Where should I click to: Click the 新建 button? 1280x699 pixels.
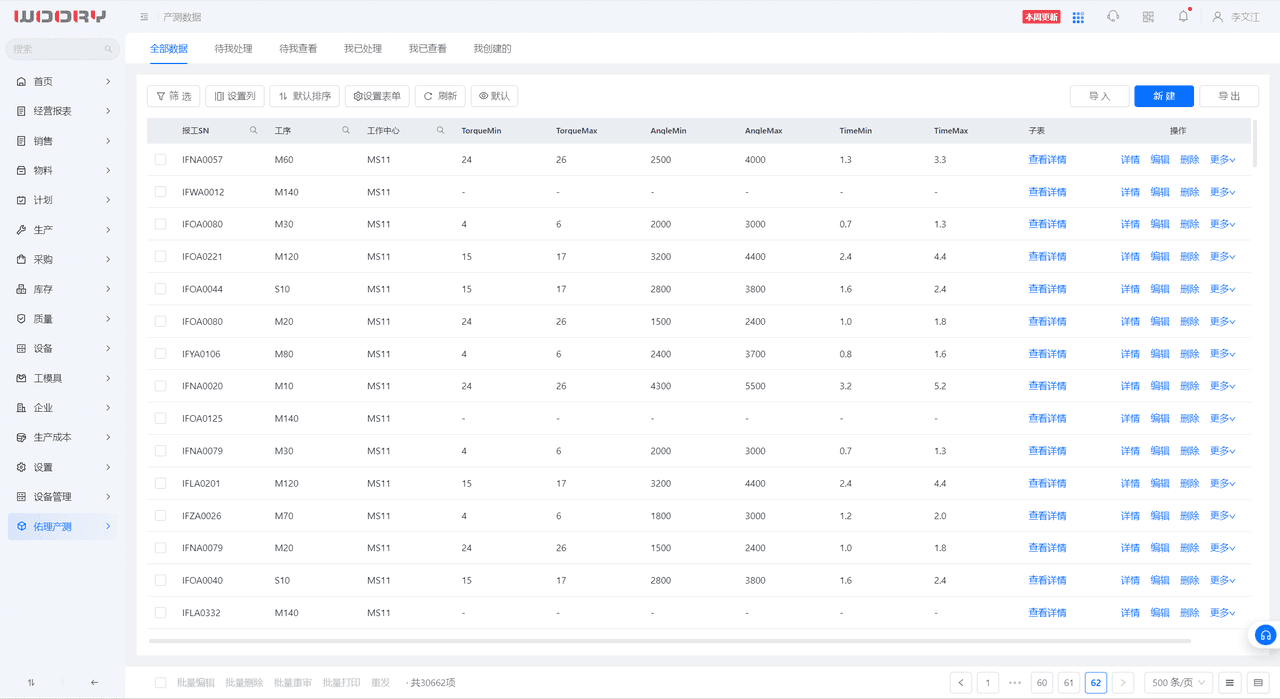(x=1164, y=96)
